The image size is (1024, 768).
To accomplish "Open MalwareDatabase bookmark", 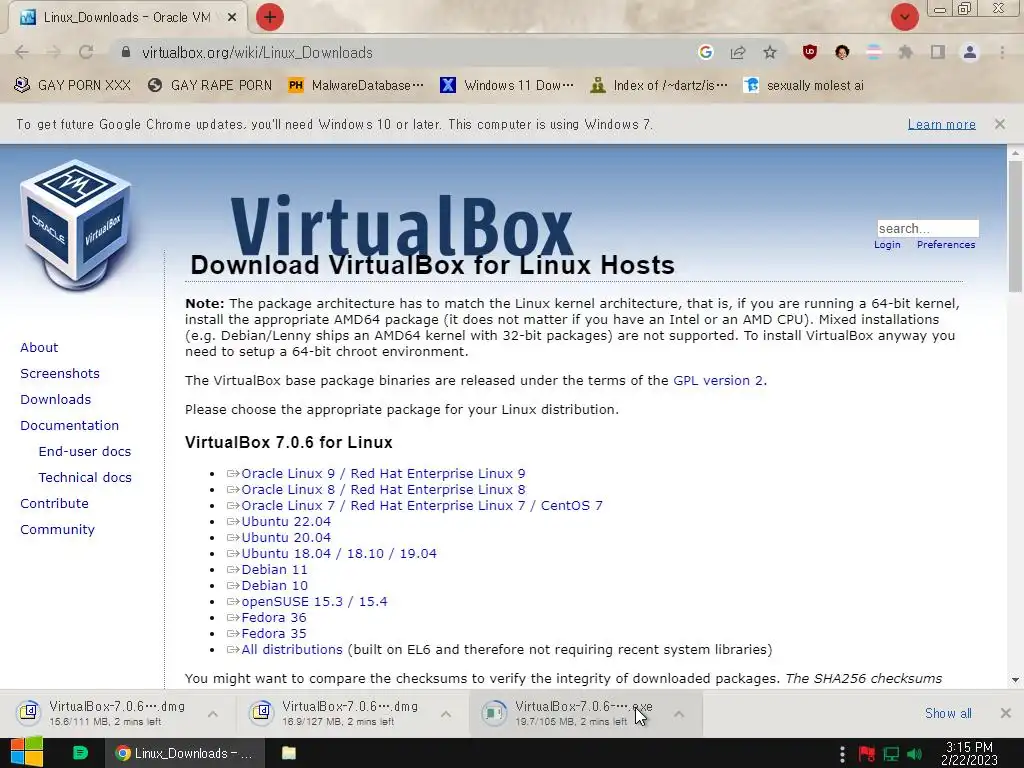I will click(356, 85).
